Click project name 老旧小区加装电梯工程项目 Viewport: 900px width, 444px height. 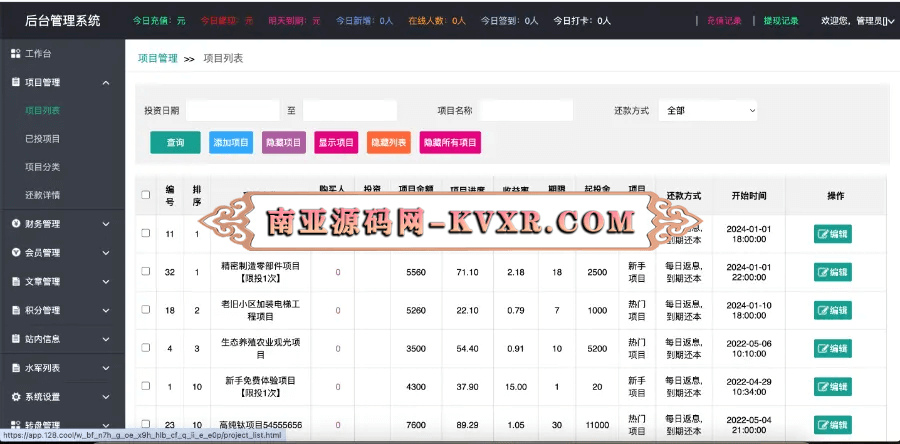click(261, 310)
